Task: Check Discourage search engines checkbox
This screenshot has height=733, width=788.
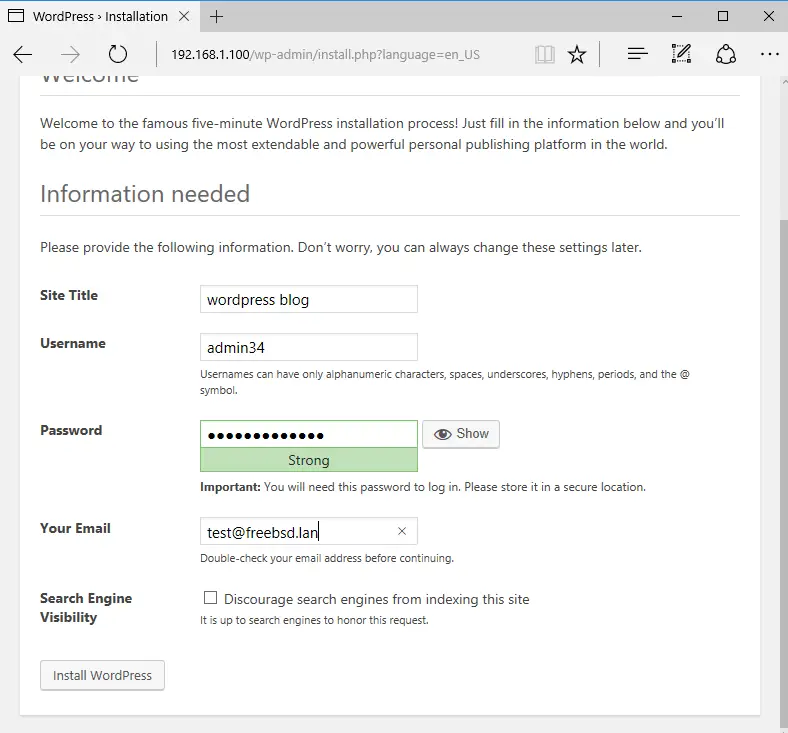Action: 211,598
